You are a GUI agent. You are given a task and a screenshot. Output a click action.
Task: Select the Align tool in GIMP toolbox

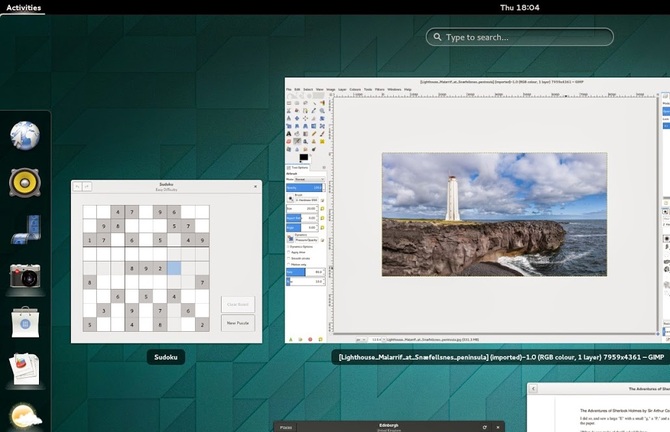[306, 118]
